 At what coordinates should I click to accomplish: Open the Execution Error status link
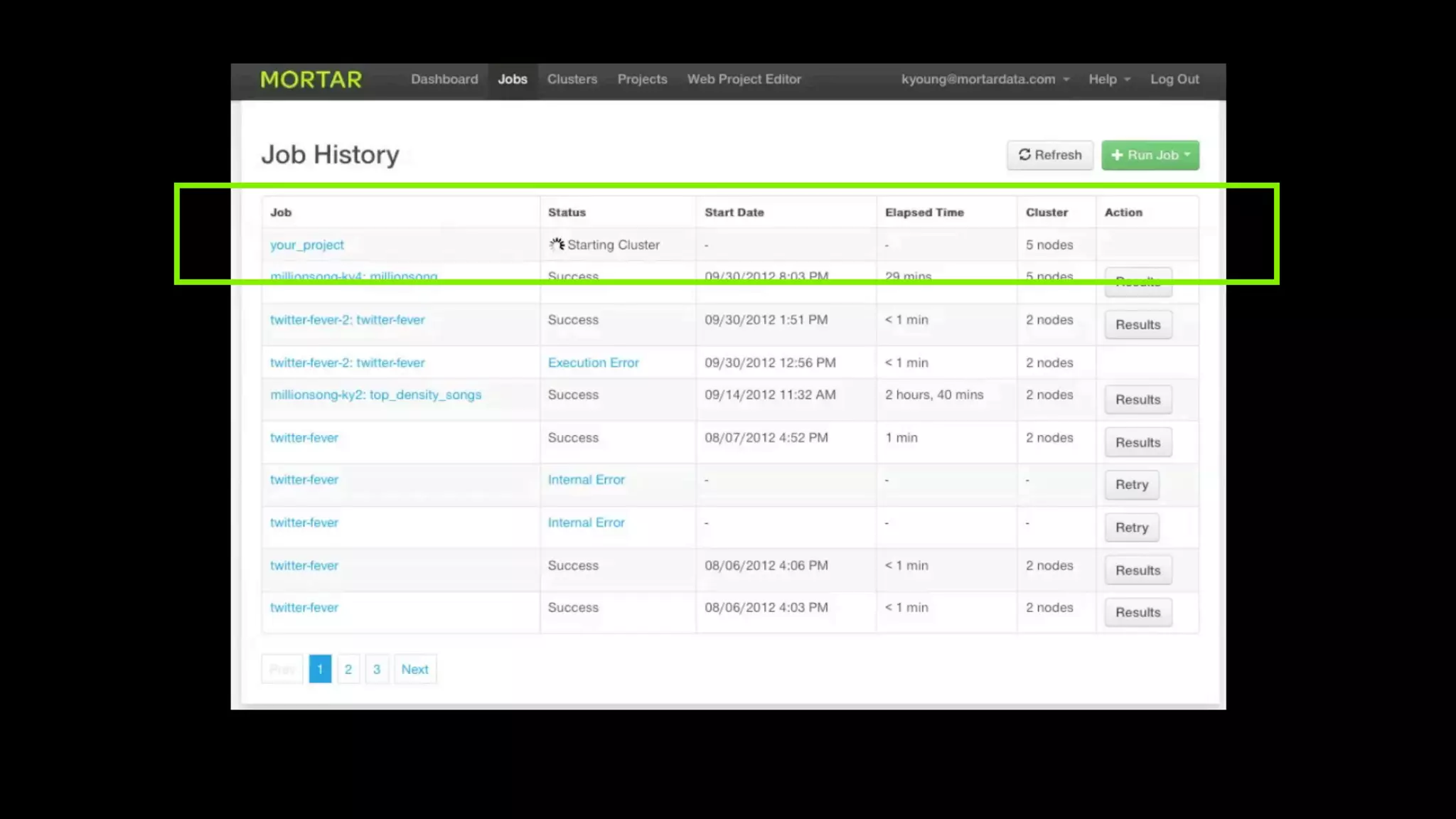point(593,363)
